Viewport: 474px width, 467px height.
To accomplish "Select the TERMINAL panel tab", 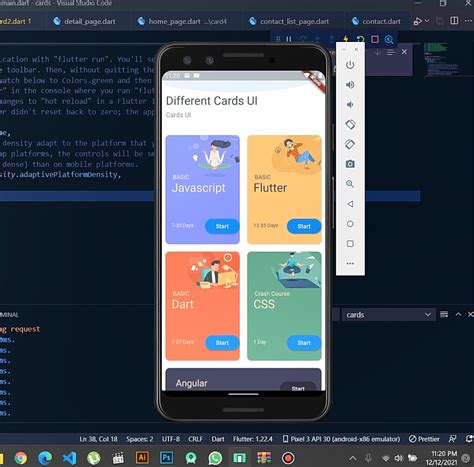I will [x=9, y=315].
